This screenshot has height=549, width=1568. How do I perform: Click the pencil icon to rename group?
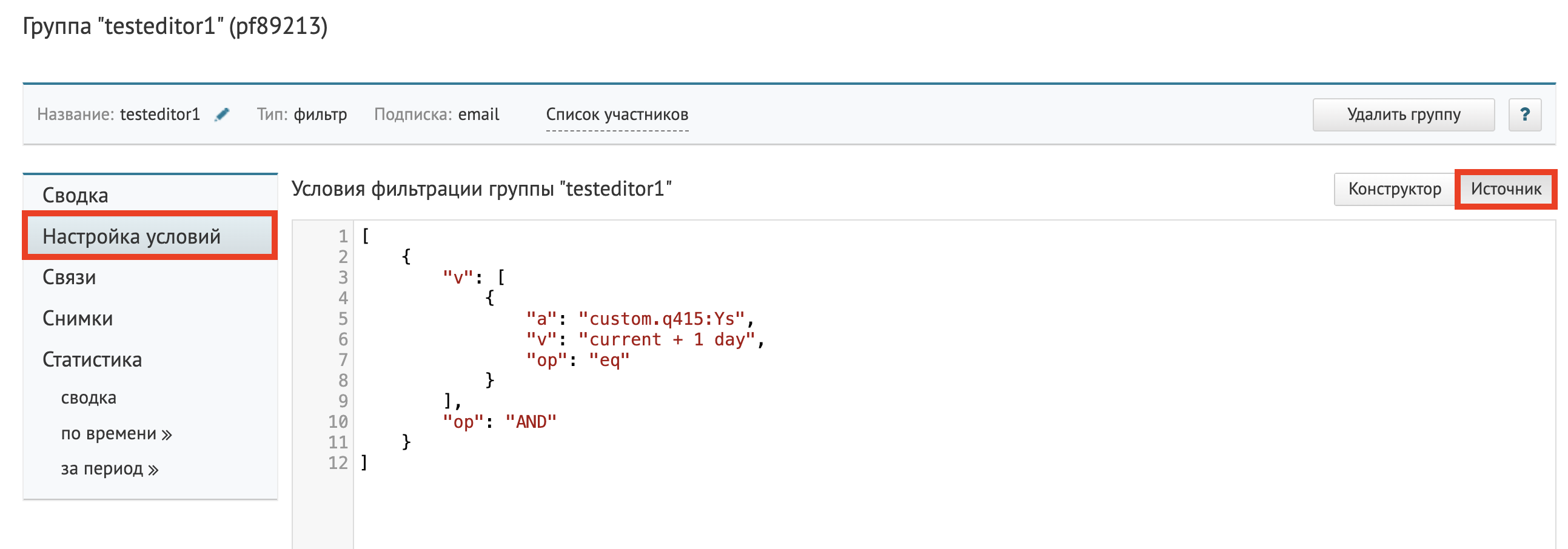point(222,115)
